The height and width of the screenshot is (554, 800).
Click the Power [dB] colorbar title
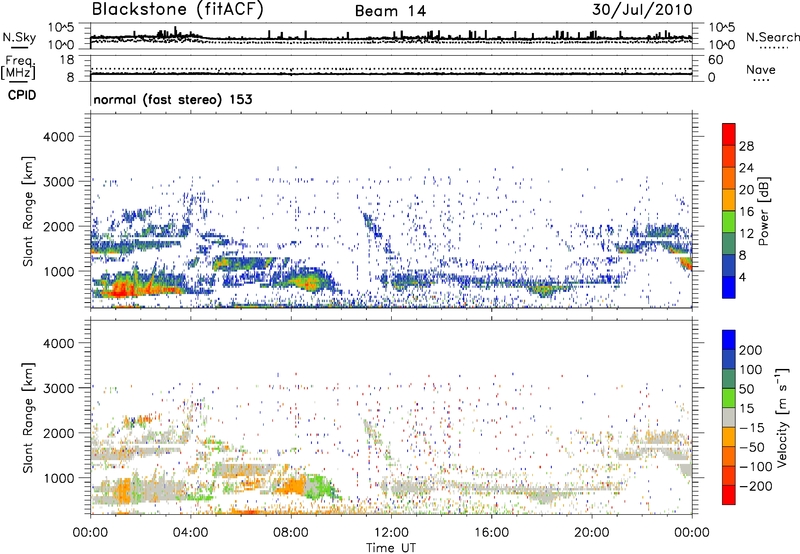pyautogui.click(x=764, y=211)
